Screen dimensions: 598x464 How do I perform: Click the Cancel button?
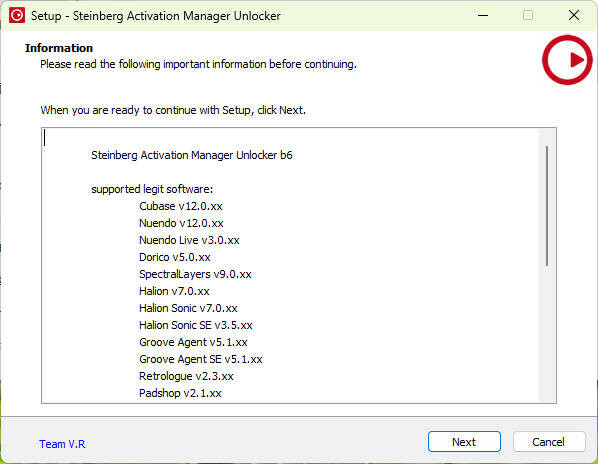(548, 442)
